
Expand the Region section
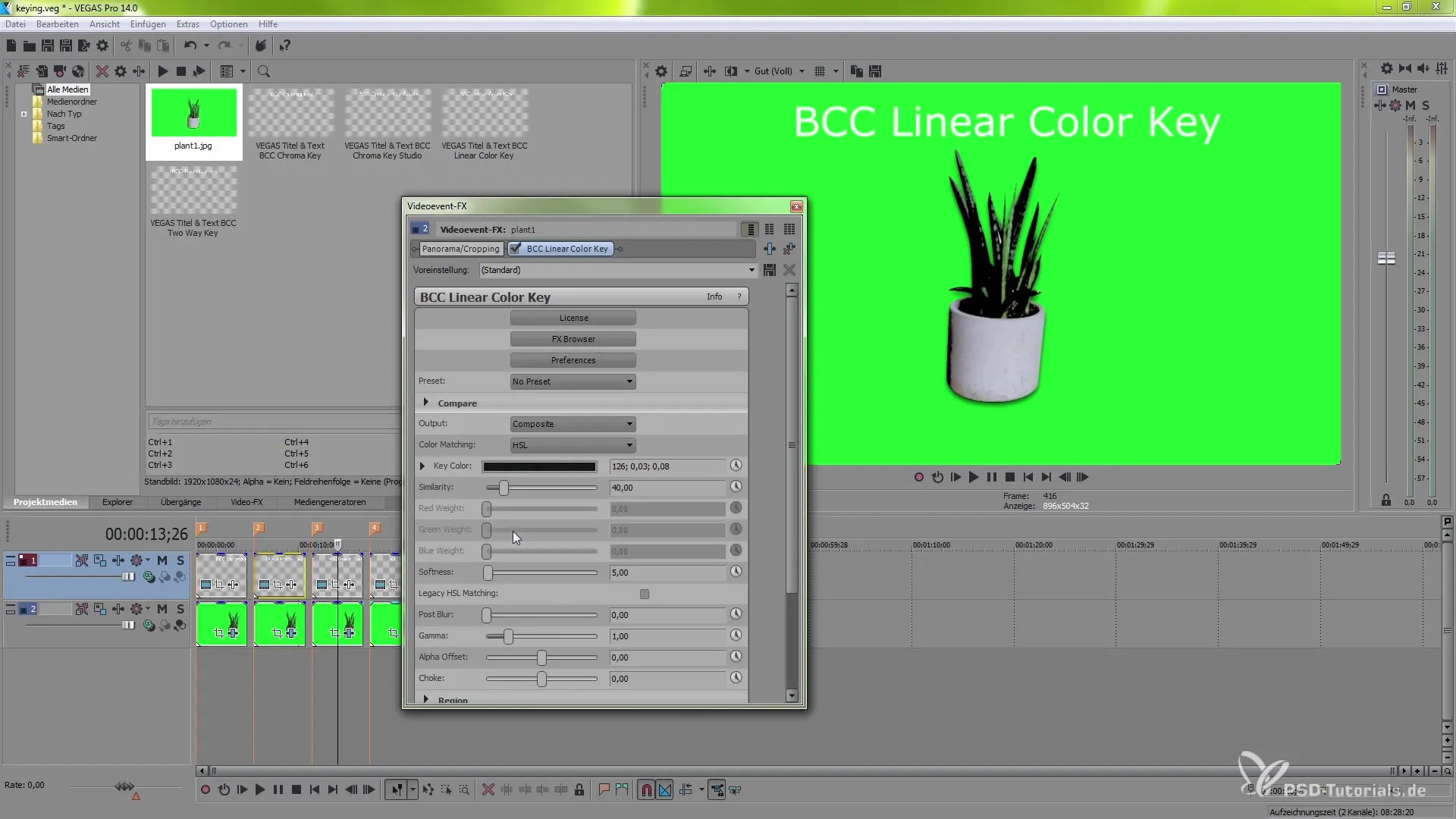point(426,699)
